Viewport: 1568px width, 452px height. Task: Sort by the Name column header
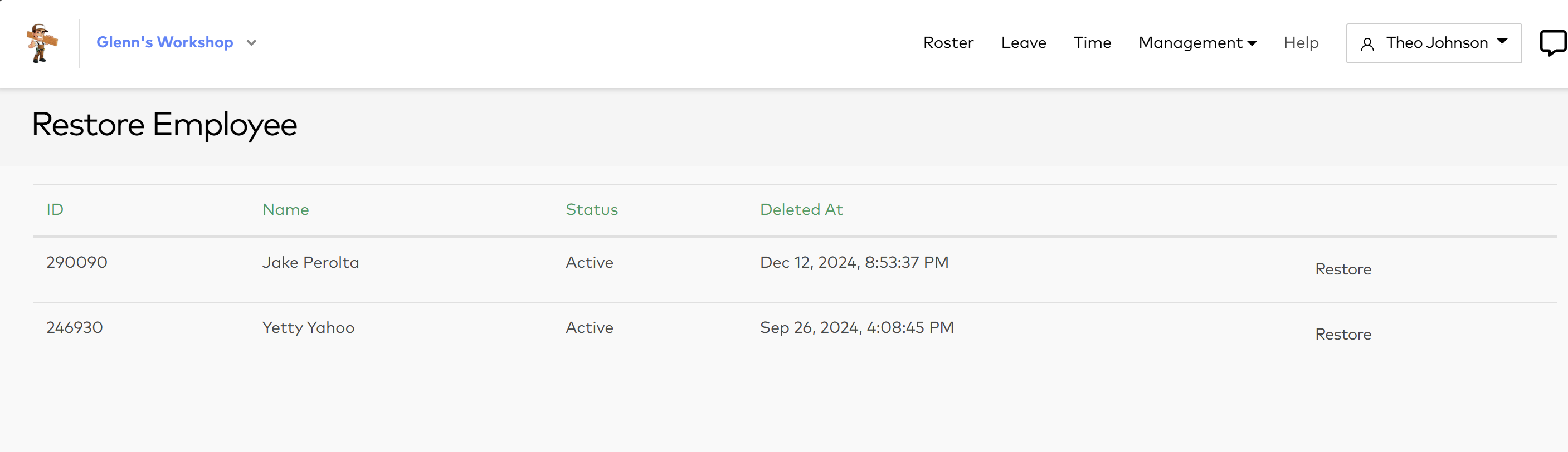click(285, 209)
